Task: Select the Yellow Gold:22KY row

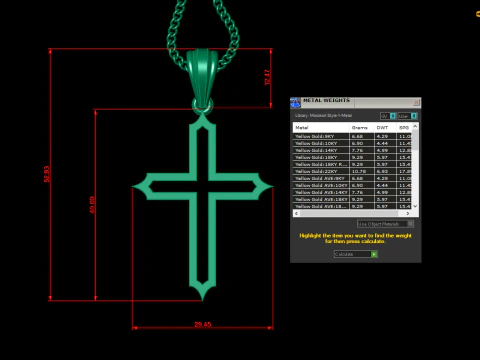Action: tap(352, 171)
